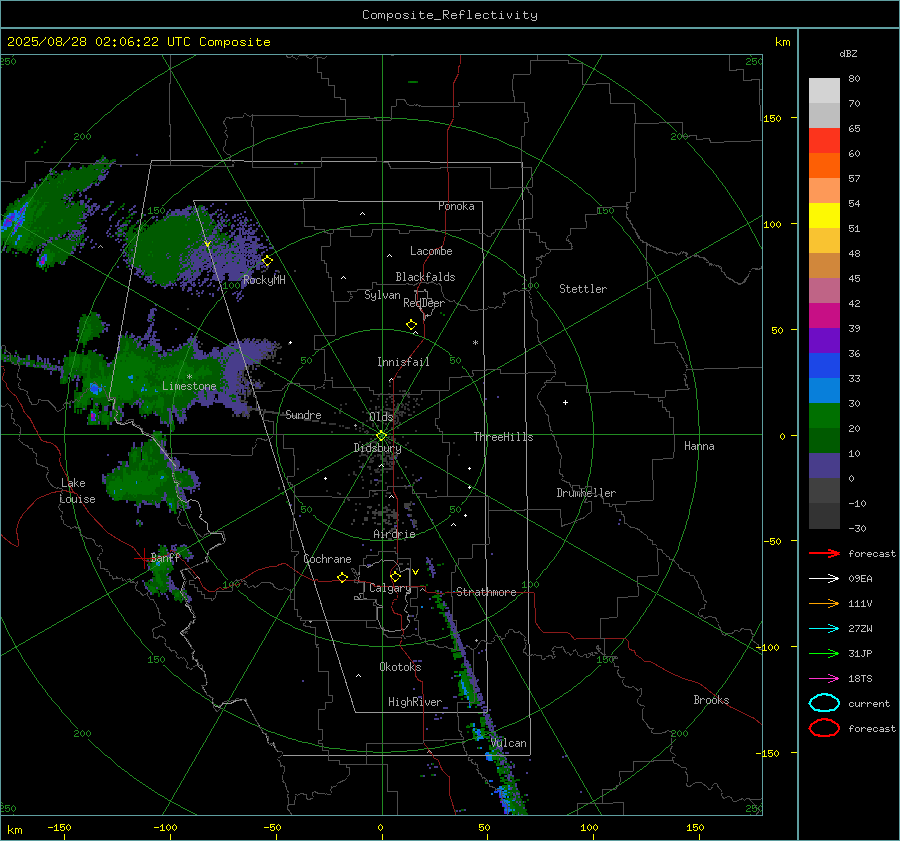Viewport: 900px width, 841px height.
Task: Click the ThreeHills label
Action: [x=503, y=437]
